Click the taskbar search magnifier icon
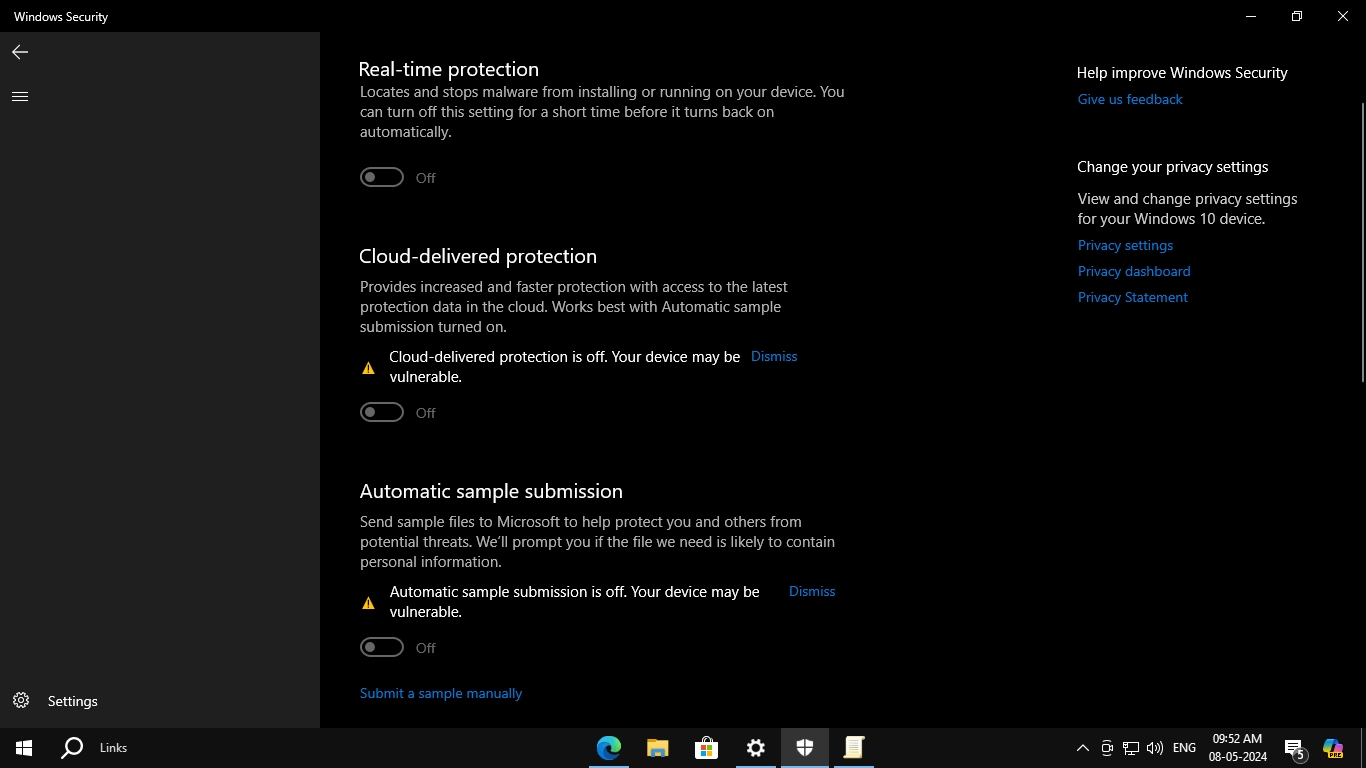Viewport: 1366px width, 768px height. pyautogui.click(x=72, y=748)
